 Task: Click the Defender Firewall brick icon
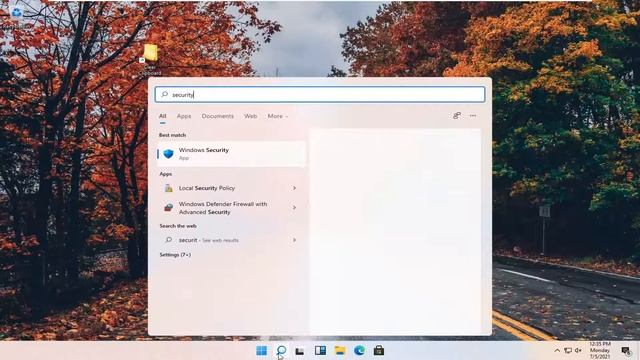pyautogui.click(x=169, y=207)
